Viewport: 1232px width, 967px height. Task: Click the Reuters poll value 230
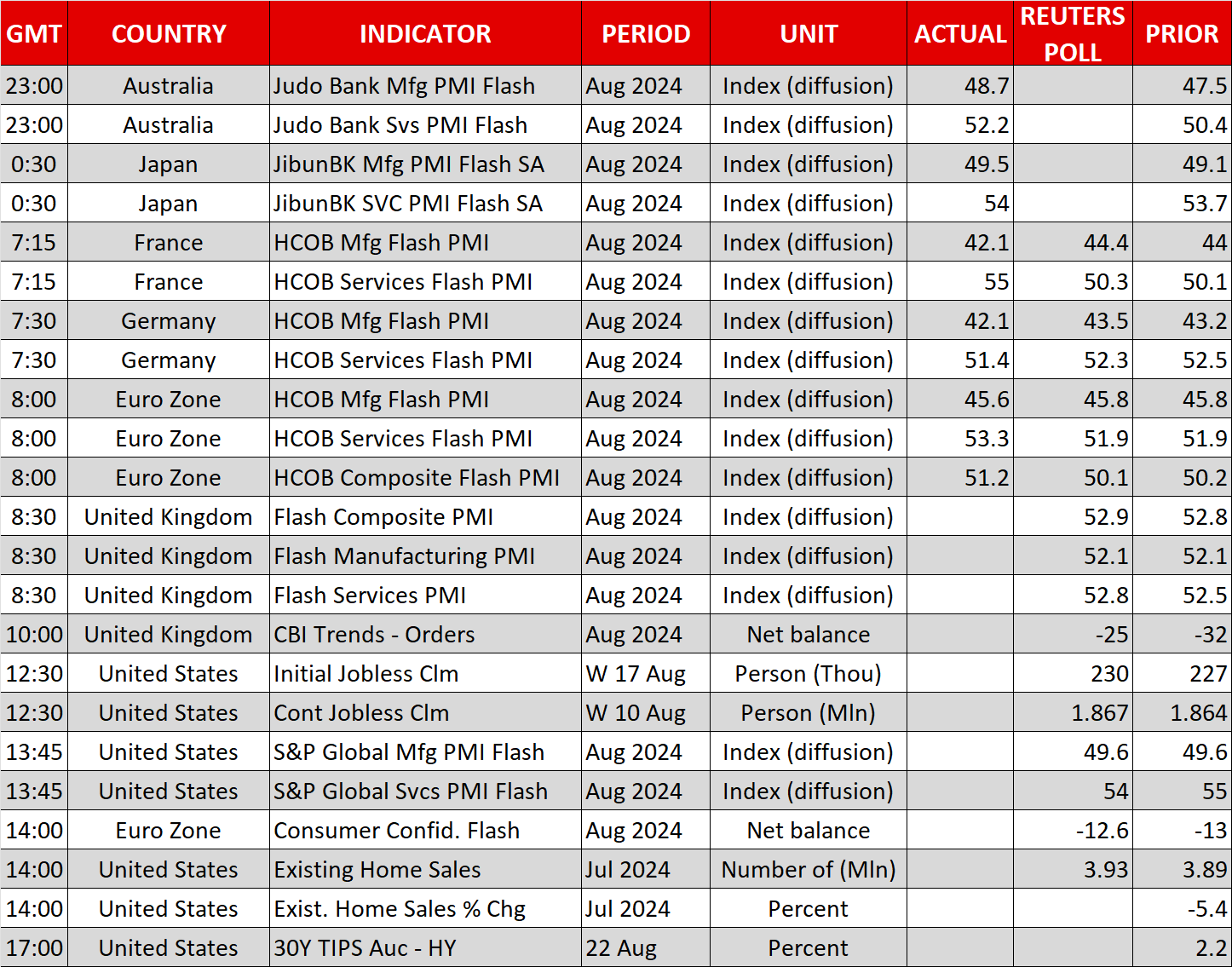point(1109,673)
